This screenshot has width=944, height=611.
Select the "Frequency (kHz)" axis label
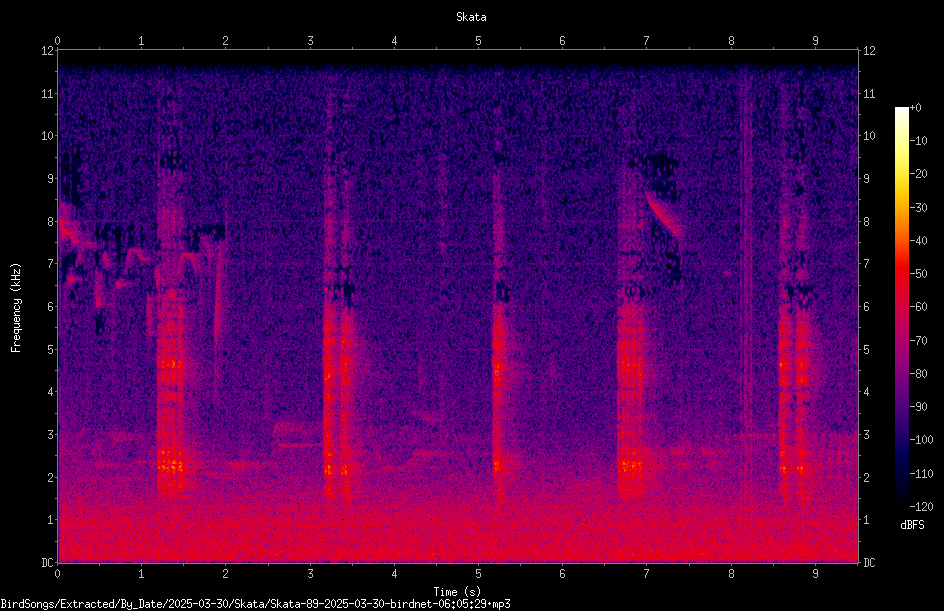[x=16, y=308]
